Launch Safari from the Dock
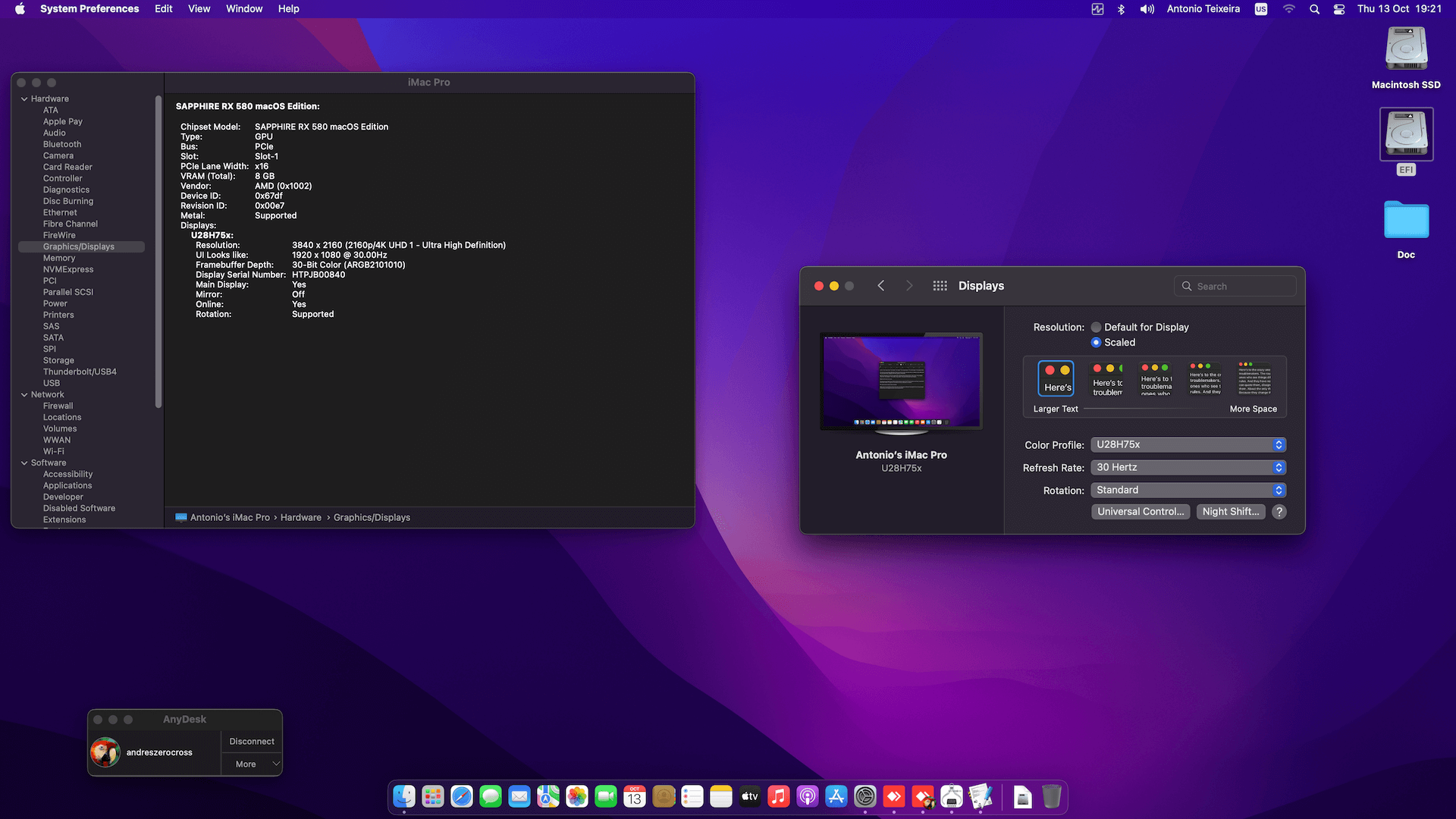 [462, 796]
